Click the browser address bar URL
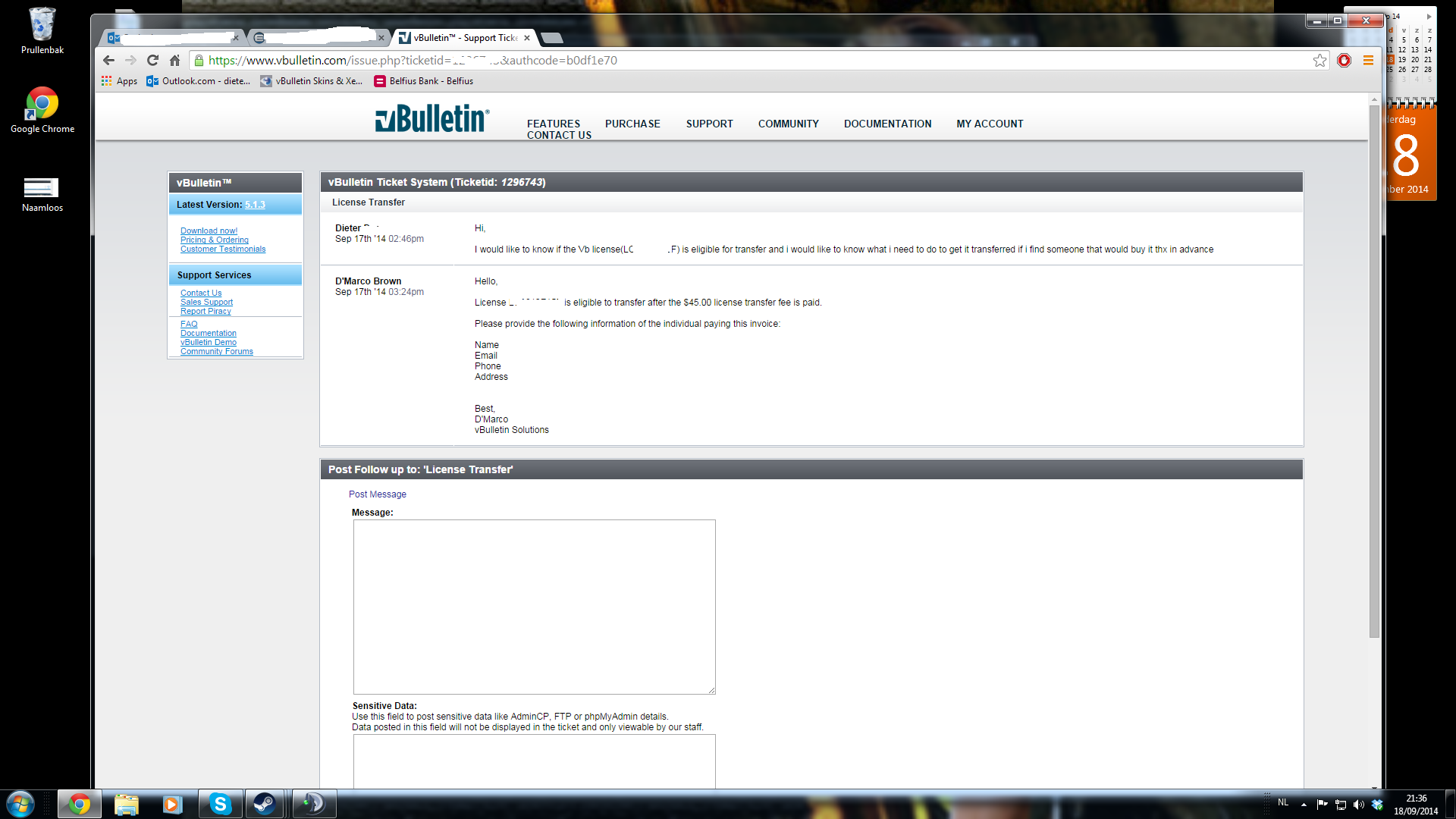The height and width of the screenshot is (819, 1456). pyautogui.click(x=413, y=61)
